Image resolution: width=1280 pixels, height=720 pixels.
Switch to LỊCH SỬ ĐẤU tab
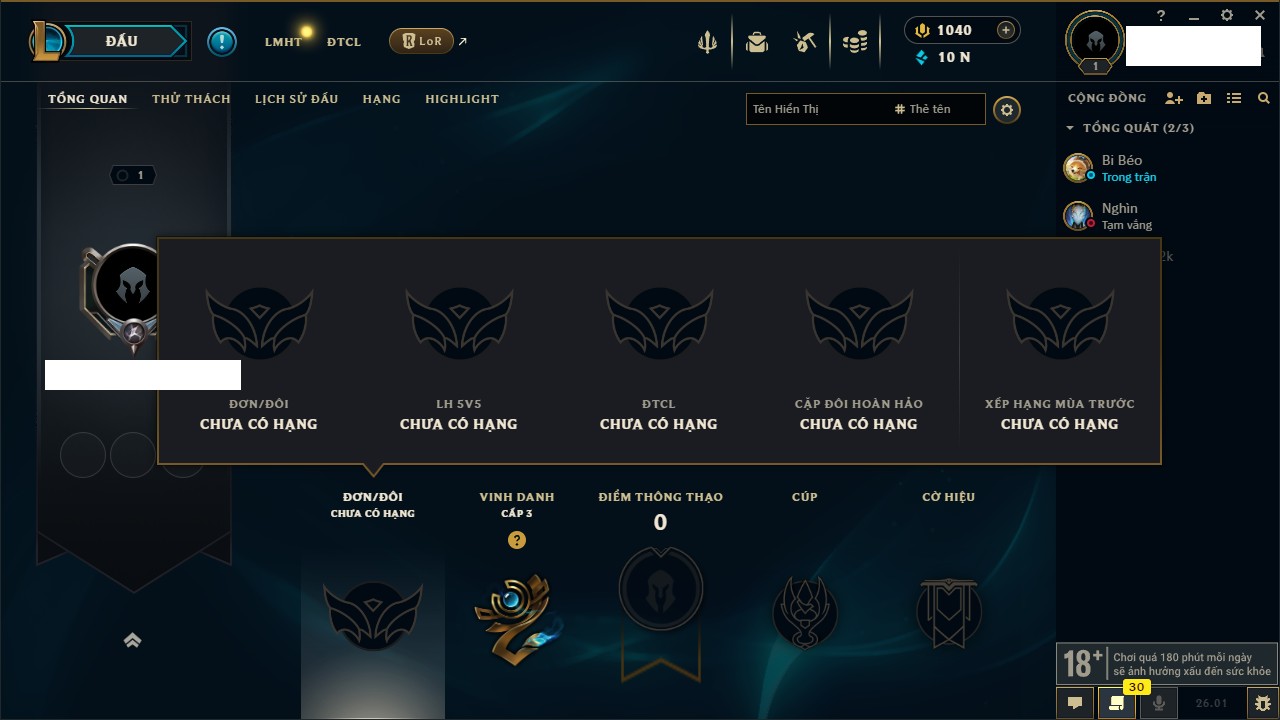(296, 99)
